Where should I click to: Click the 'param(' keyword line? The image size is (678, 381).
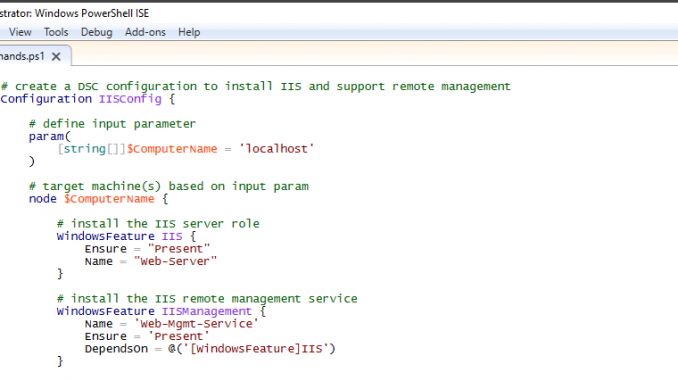pos(49,136)
